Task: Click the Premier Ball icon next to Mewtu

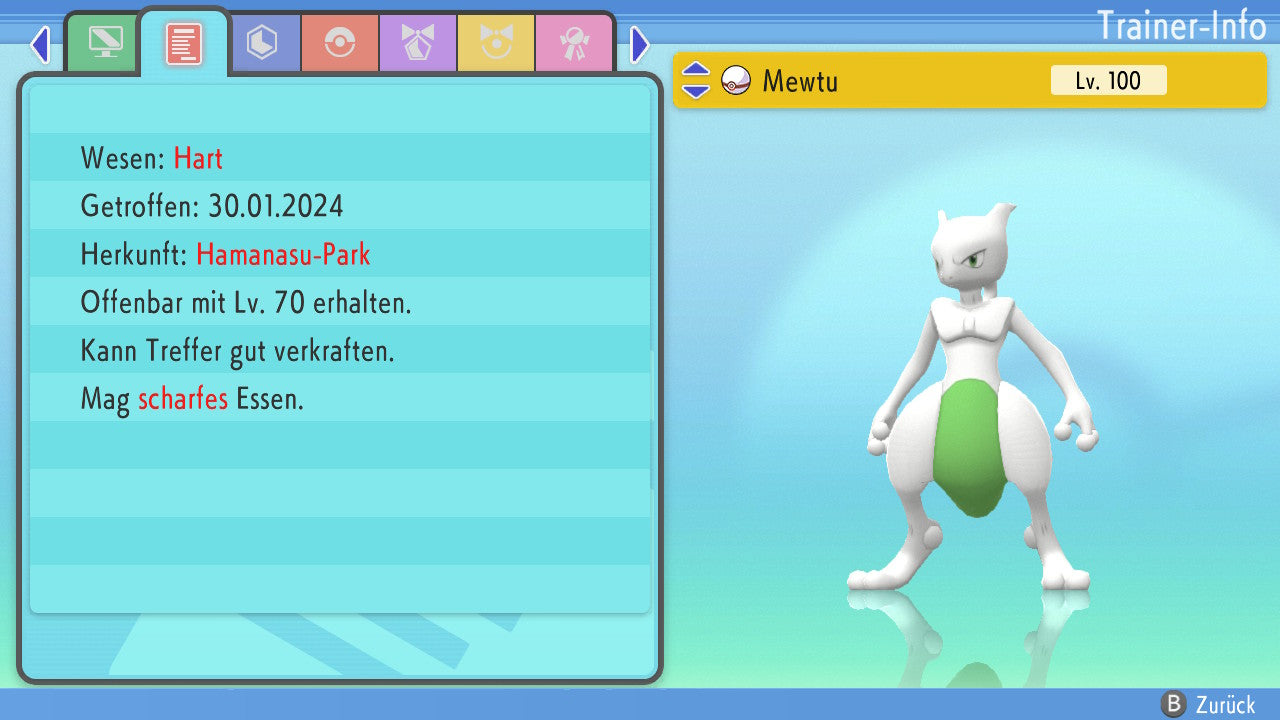Action: coord(736,81)
